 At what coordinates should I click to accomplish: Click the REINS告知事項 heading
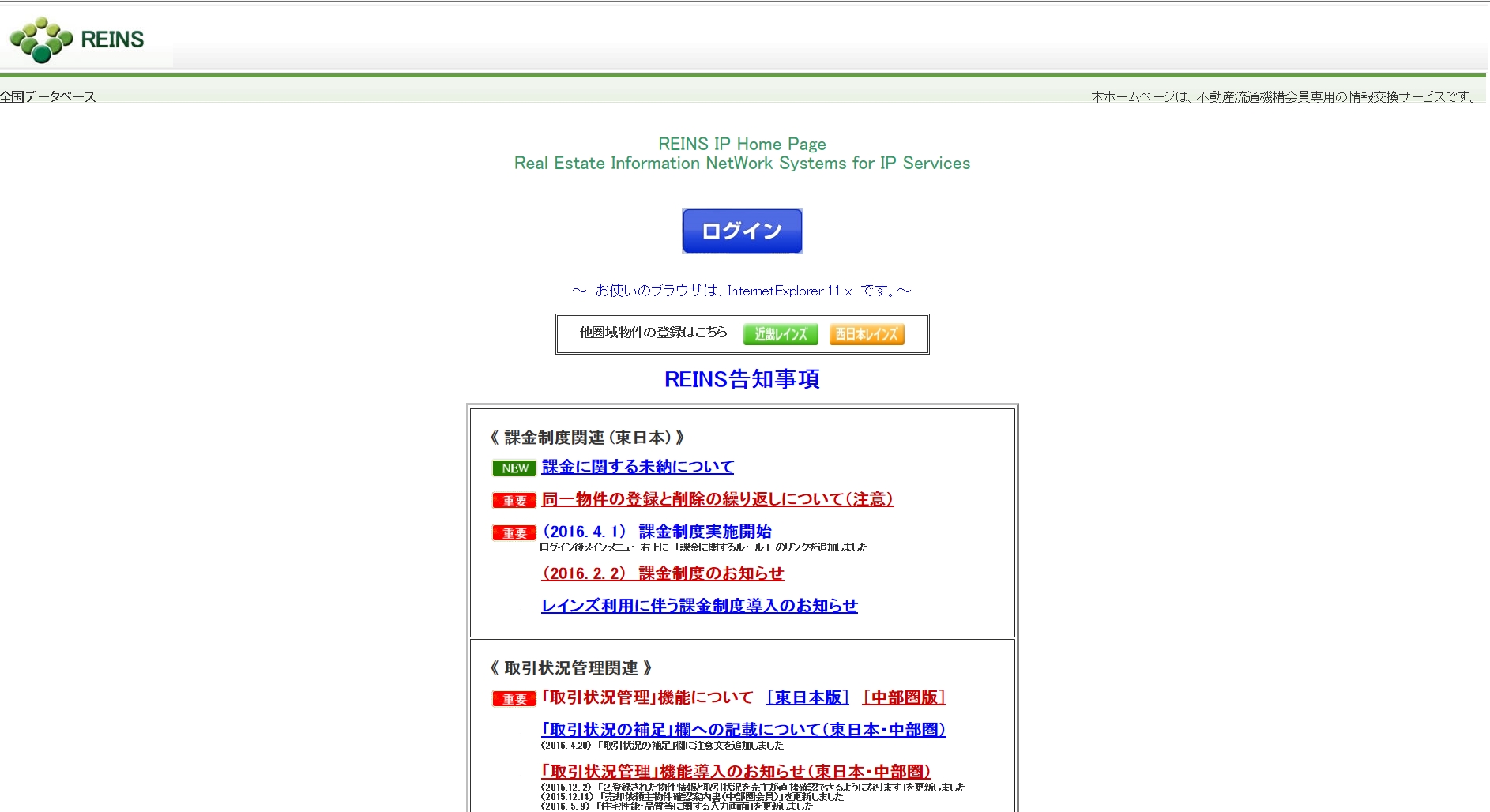[x=742, y=379]
